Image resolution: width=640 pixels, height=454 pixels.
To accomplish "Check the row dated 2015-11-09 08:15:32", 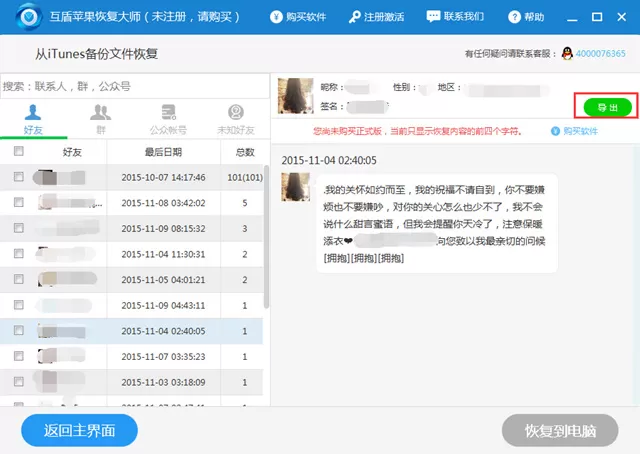I will [x=18, y=228].
